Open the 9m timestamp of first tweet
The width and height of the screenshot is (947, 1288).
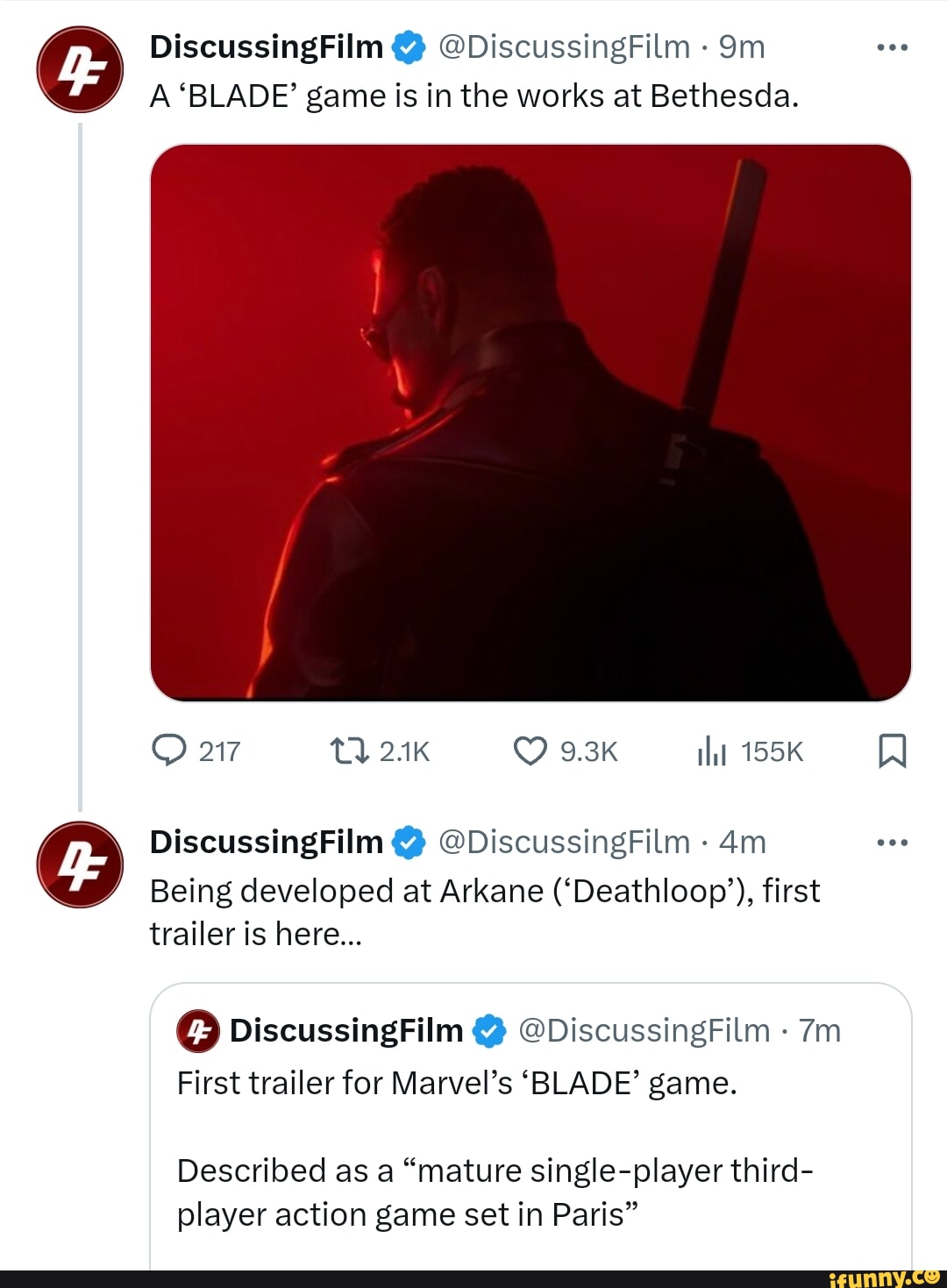pos(742,46)
